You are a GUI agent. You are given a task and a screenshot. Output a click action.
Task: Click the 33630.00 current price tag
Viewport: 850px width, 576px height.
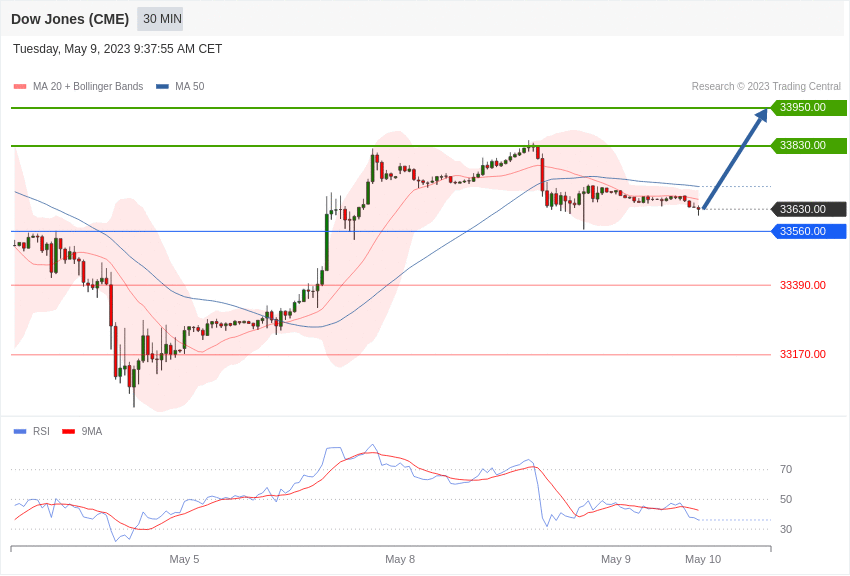tap(808, 209)
